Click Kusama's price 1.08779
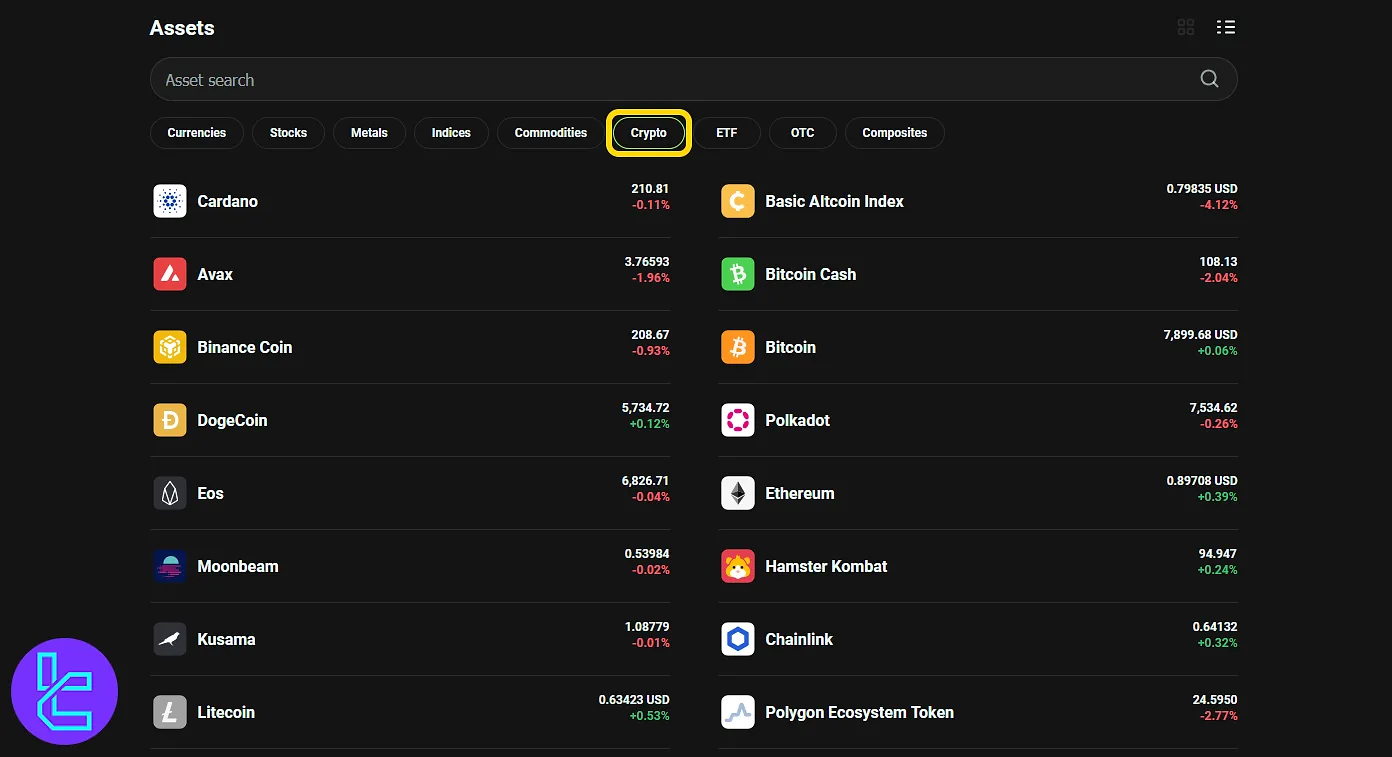 (647, 626)
